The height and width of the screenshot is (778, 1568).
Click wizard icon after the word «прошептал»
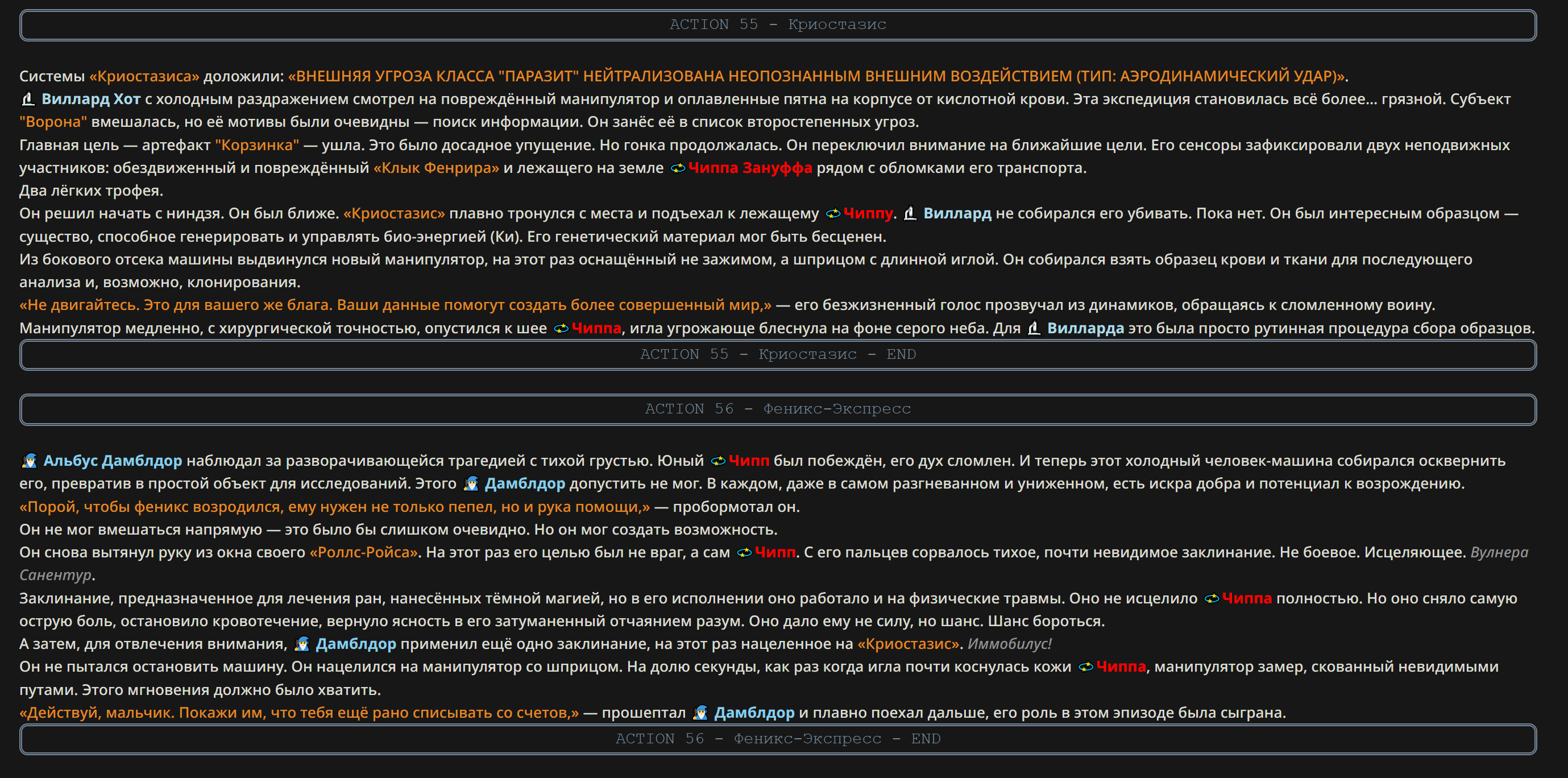700,713
